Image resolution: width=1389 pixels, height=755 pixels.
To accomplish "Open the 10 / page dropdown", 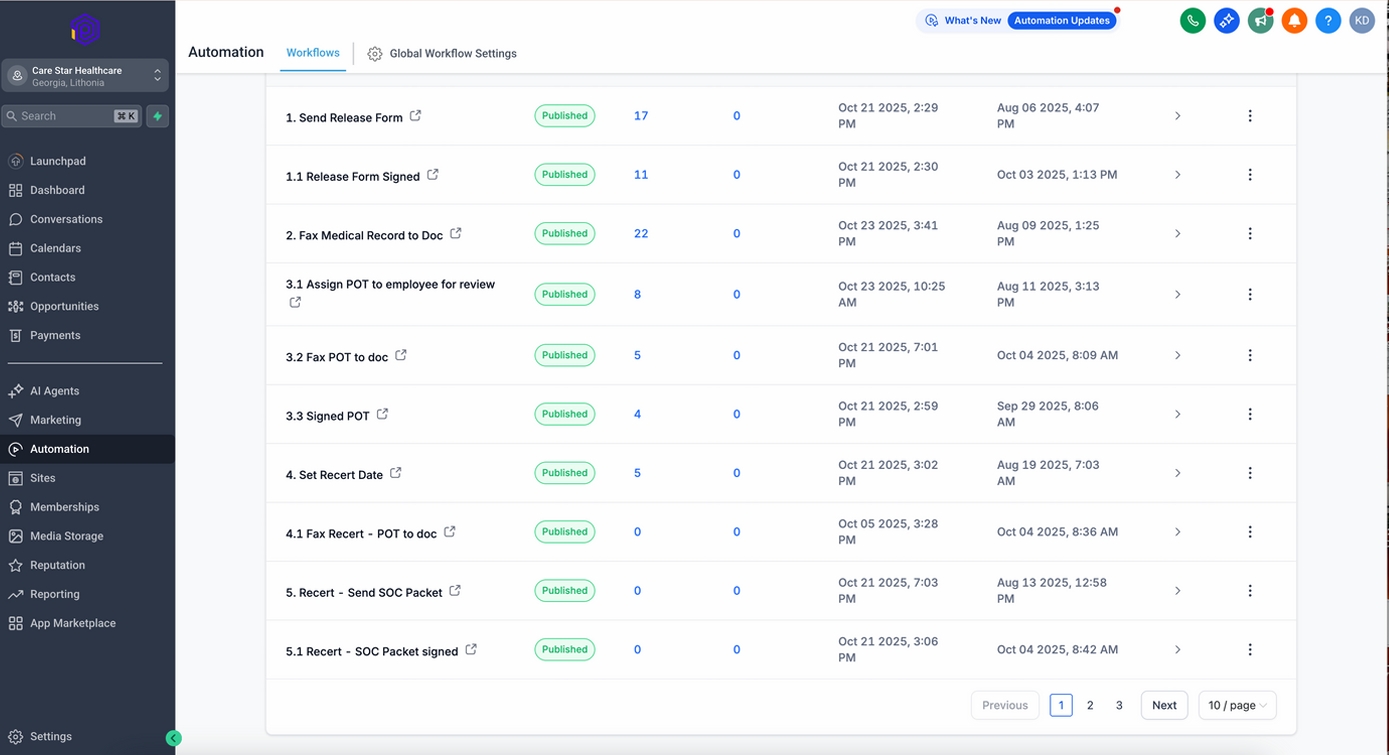I will coord(1237,705).
